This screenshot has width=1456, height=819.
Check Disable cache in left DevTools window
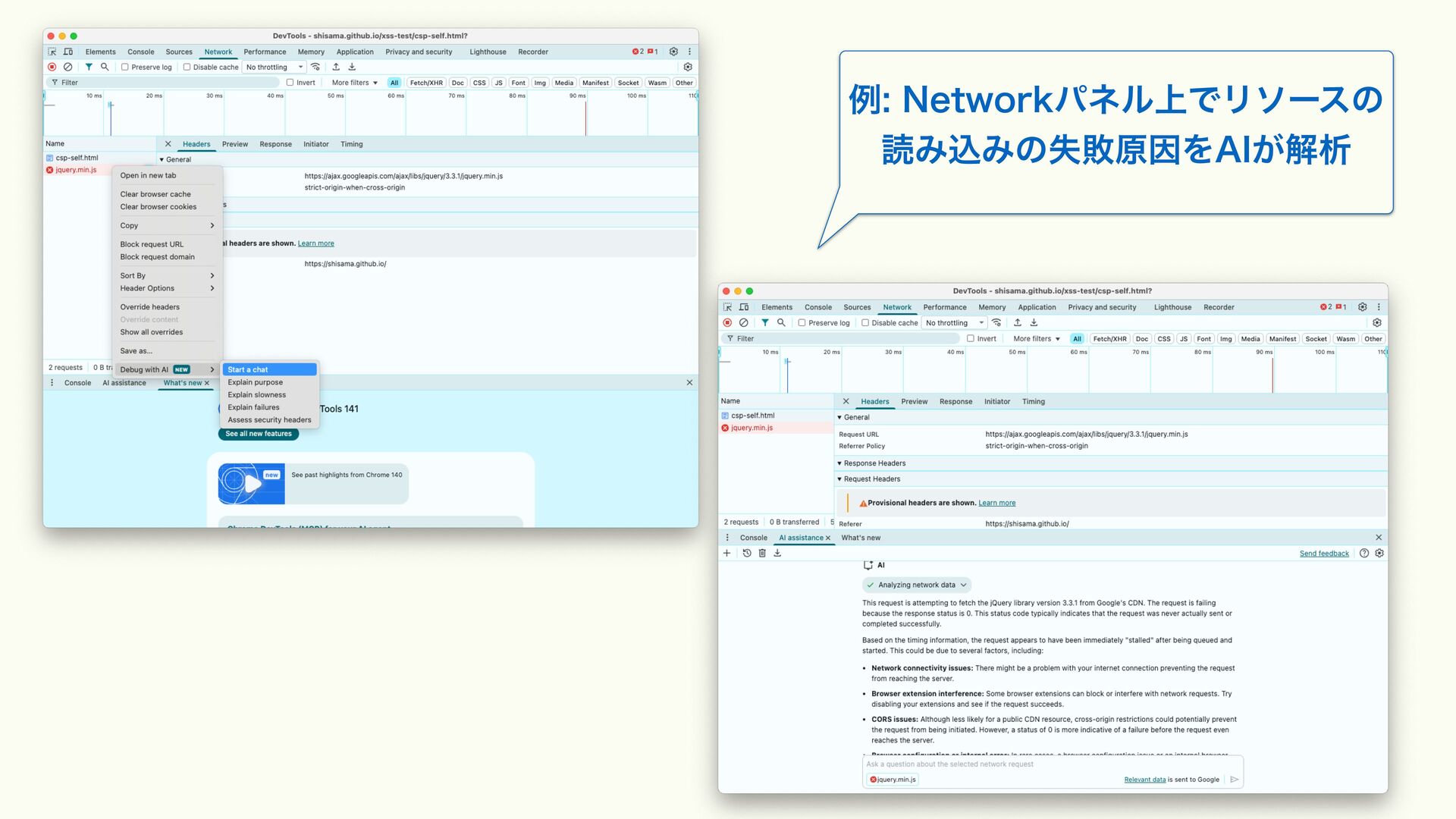(x=187, y=67)
